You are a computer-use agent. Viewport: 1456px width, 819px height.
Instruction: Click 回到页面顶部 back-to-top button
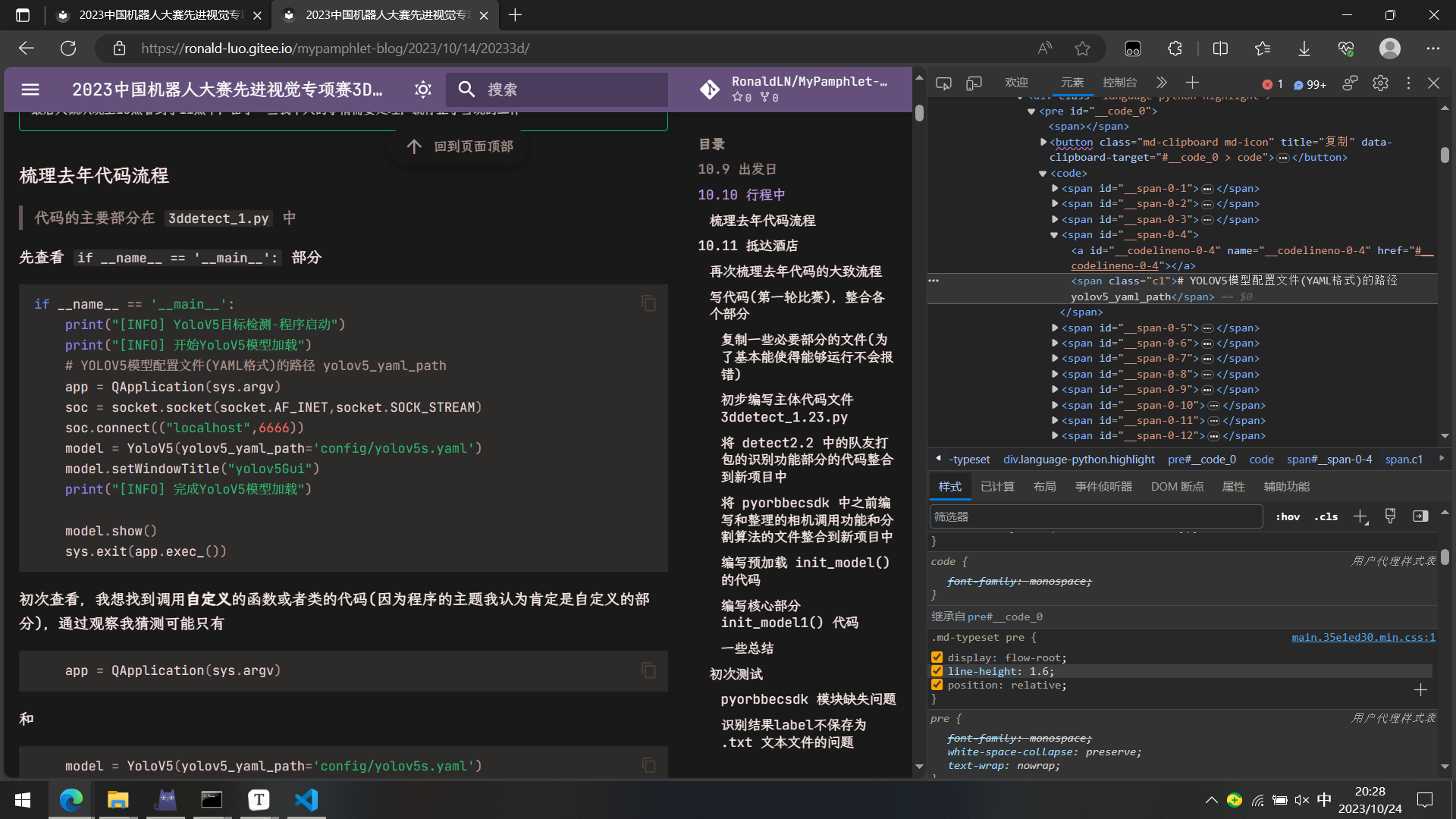[460, 146]
